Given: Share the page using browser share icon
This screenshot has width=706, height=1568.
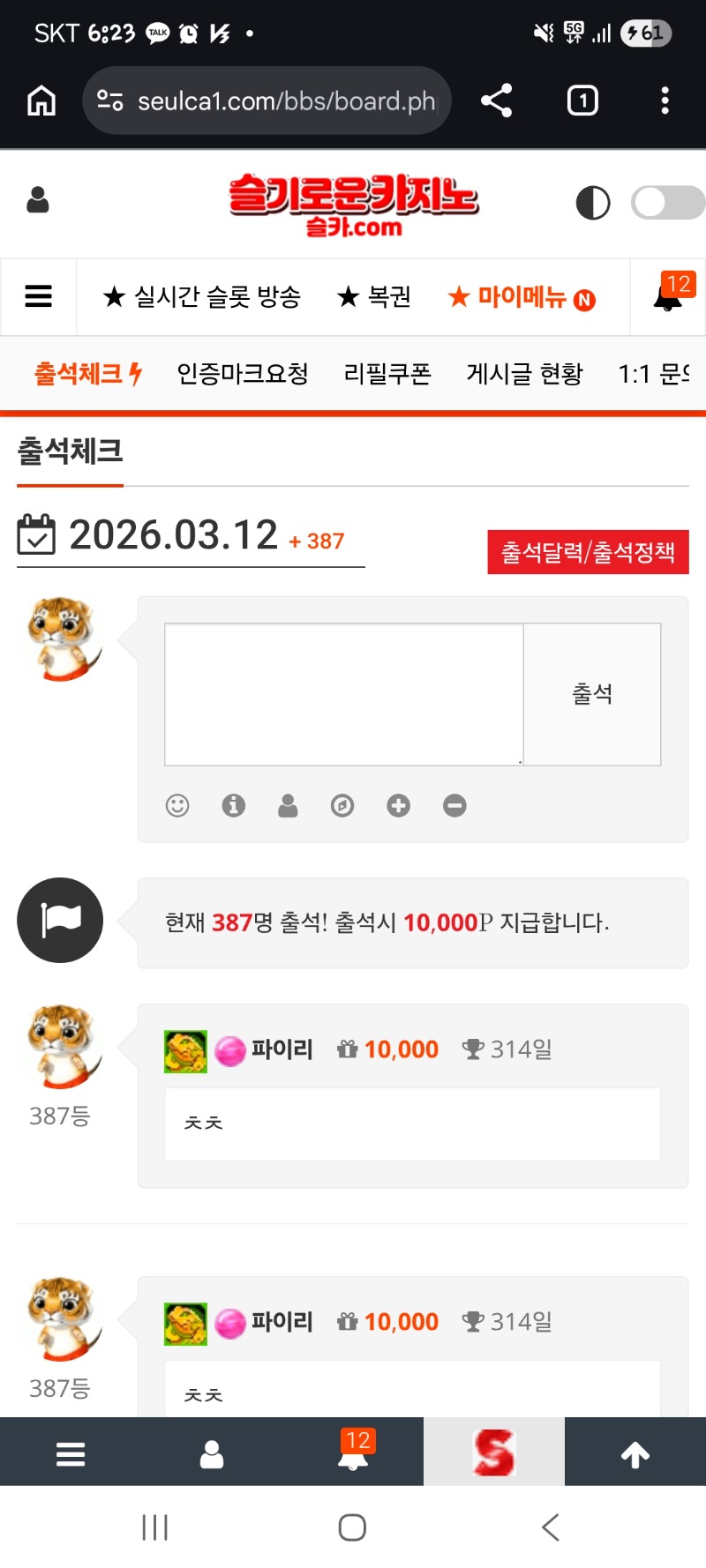Looking at the screenshot, I should pos(497,101).
